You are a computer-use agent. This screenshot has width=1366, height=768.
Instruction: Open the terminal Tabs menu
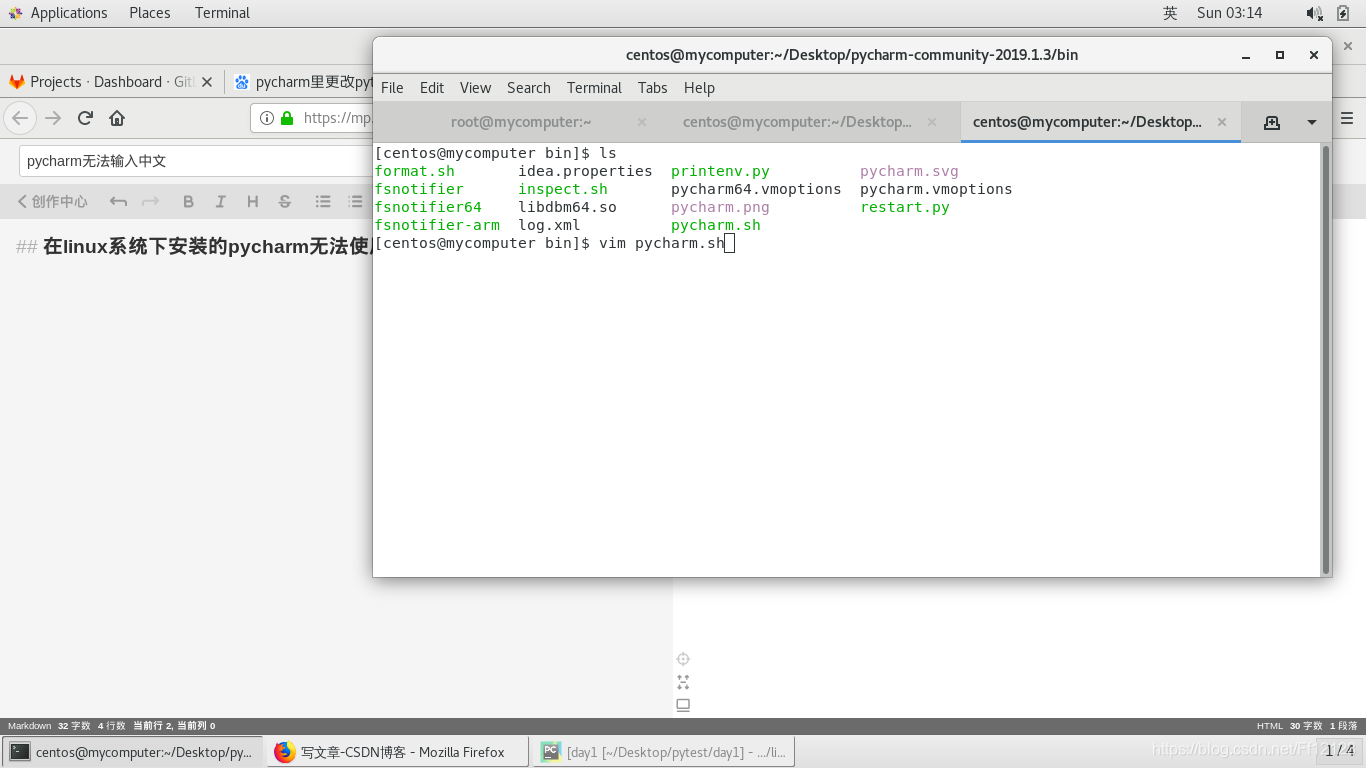click(652, 88)
